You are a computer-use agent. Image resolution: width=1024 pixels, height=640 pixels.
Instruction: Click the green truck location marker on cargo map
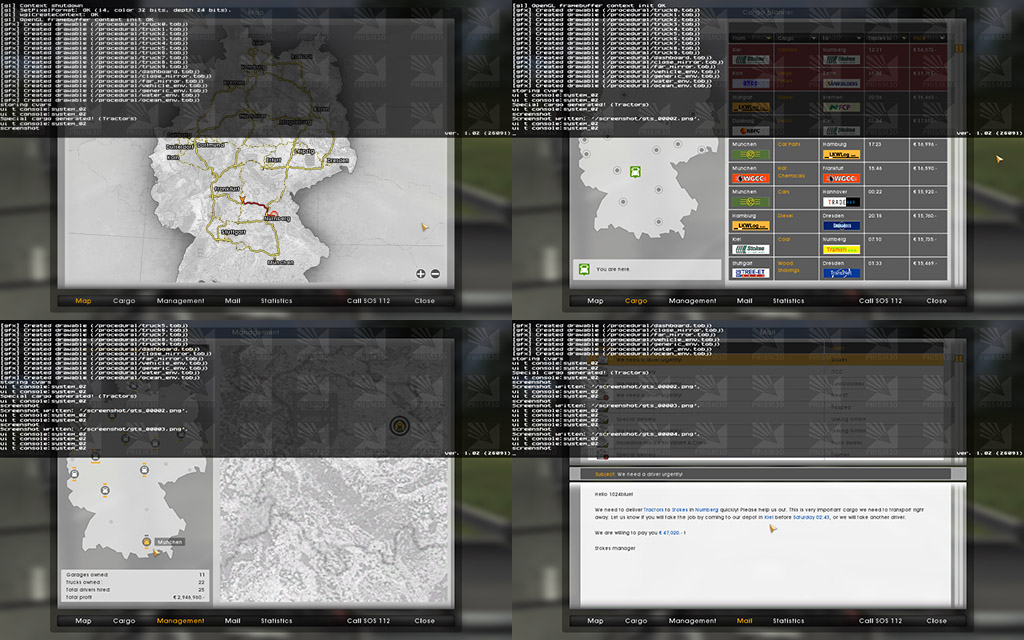635,171
